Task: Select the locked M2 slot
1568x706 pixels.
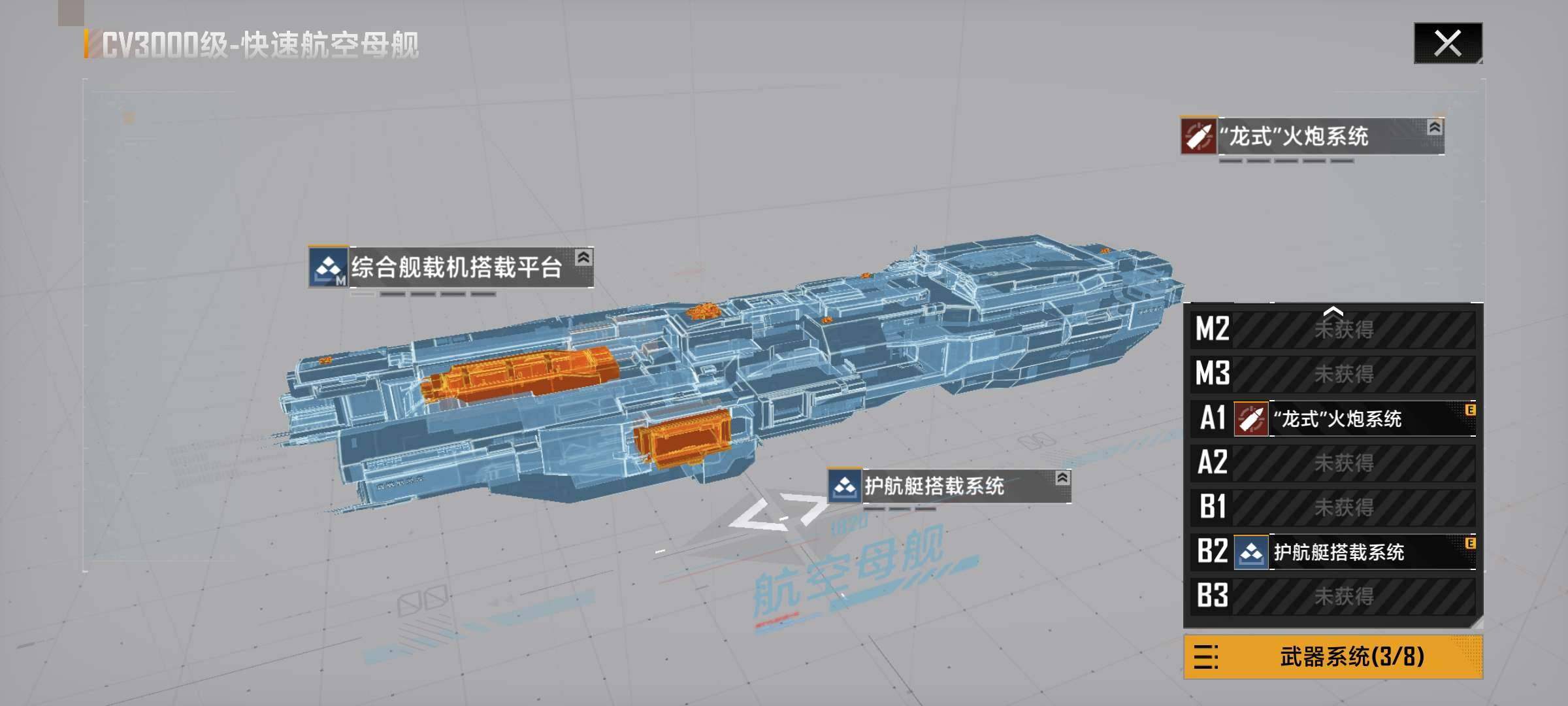Action: 1343,329
